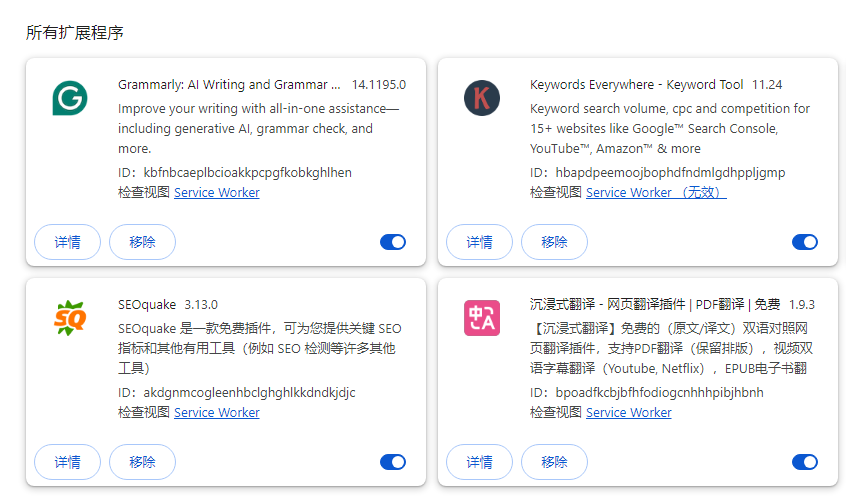Screen dimensions: 846x500
Task: Open 详情 for SEOquake
Action: [67, 462]
